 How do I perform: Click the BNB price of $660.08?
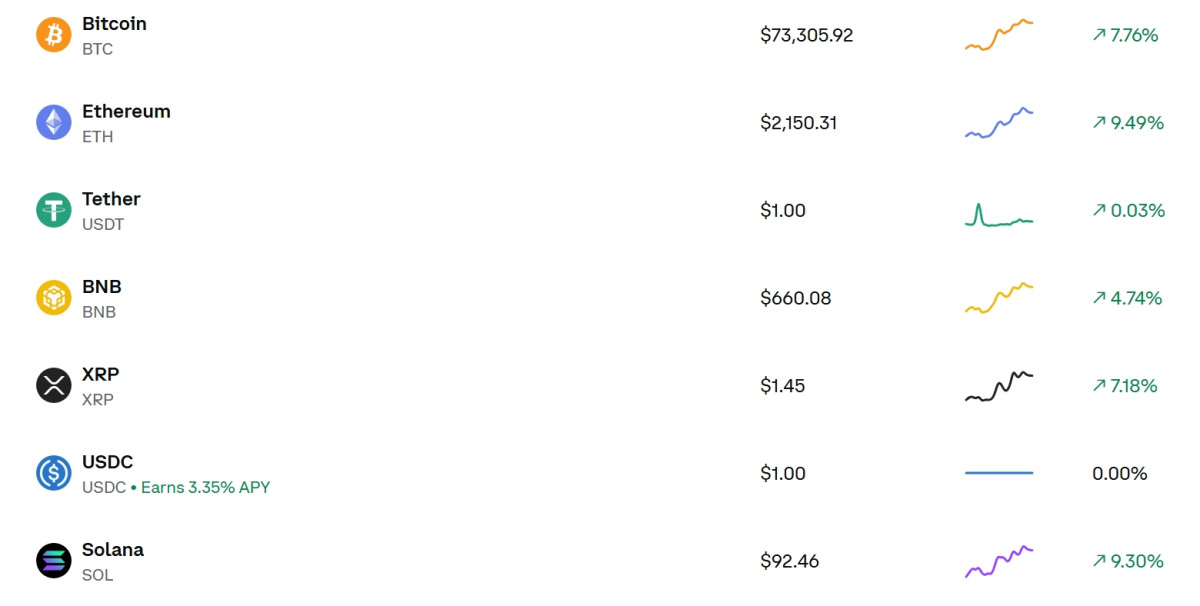795,298
